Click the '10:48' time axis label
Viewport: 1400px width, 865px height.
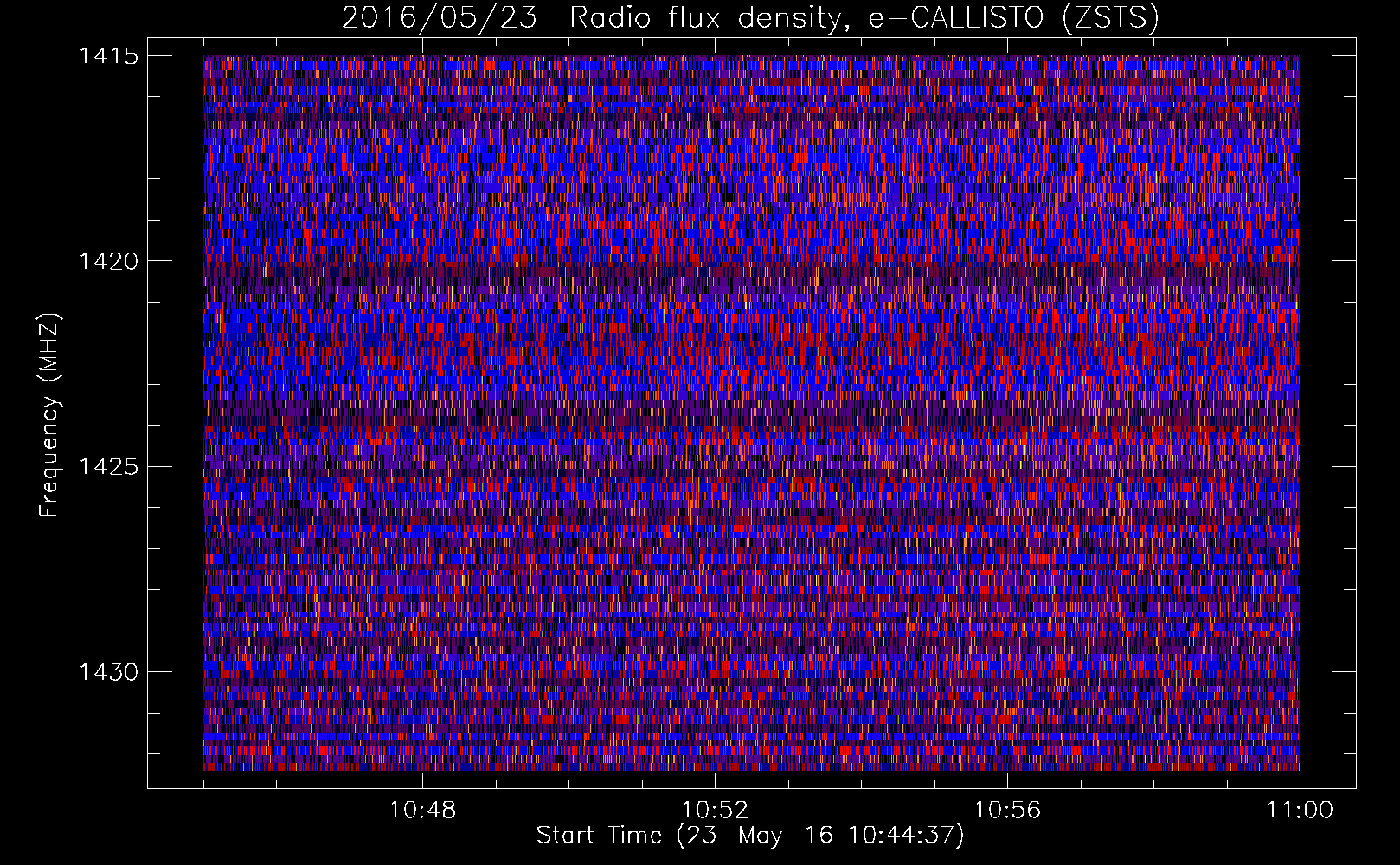pos(422,811)
